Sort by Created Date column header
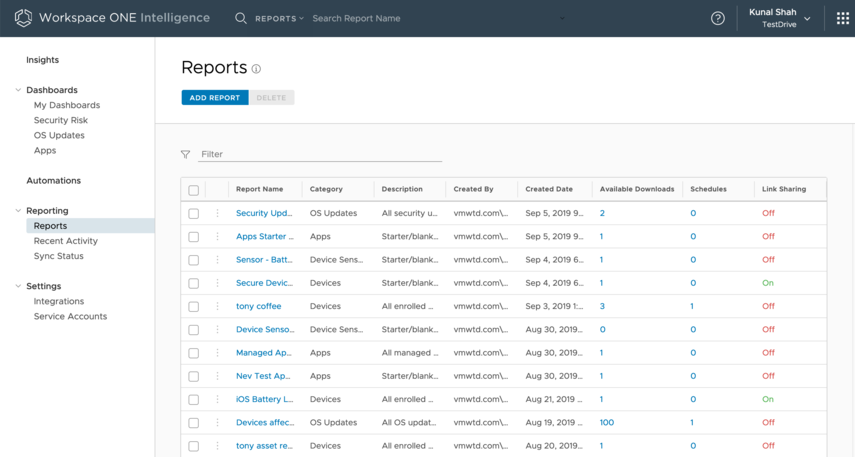 (x=549, y=189)
